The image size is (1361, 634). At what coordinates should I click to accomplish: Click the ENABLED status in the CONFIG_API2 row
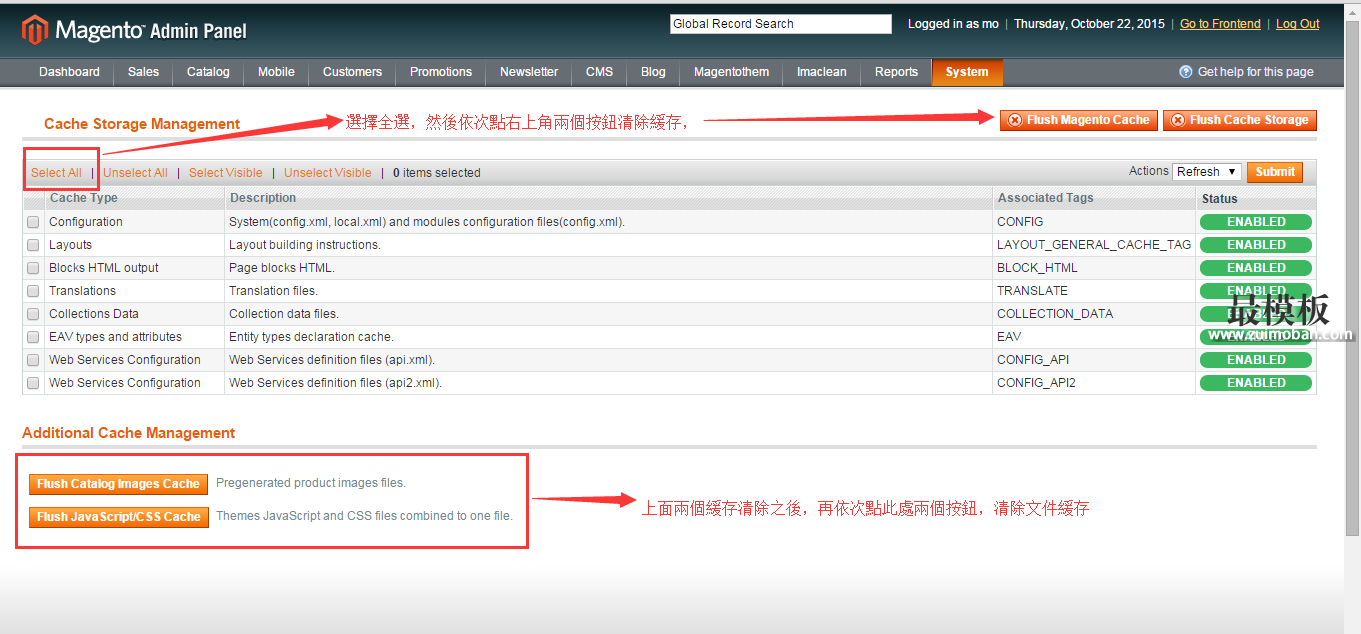(x=1256, y=383)
